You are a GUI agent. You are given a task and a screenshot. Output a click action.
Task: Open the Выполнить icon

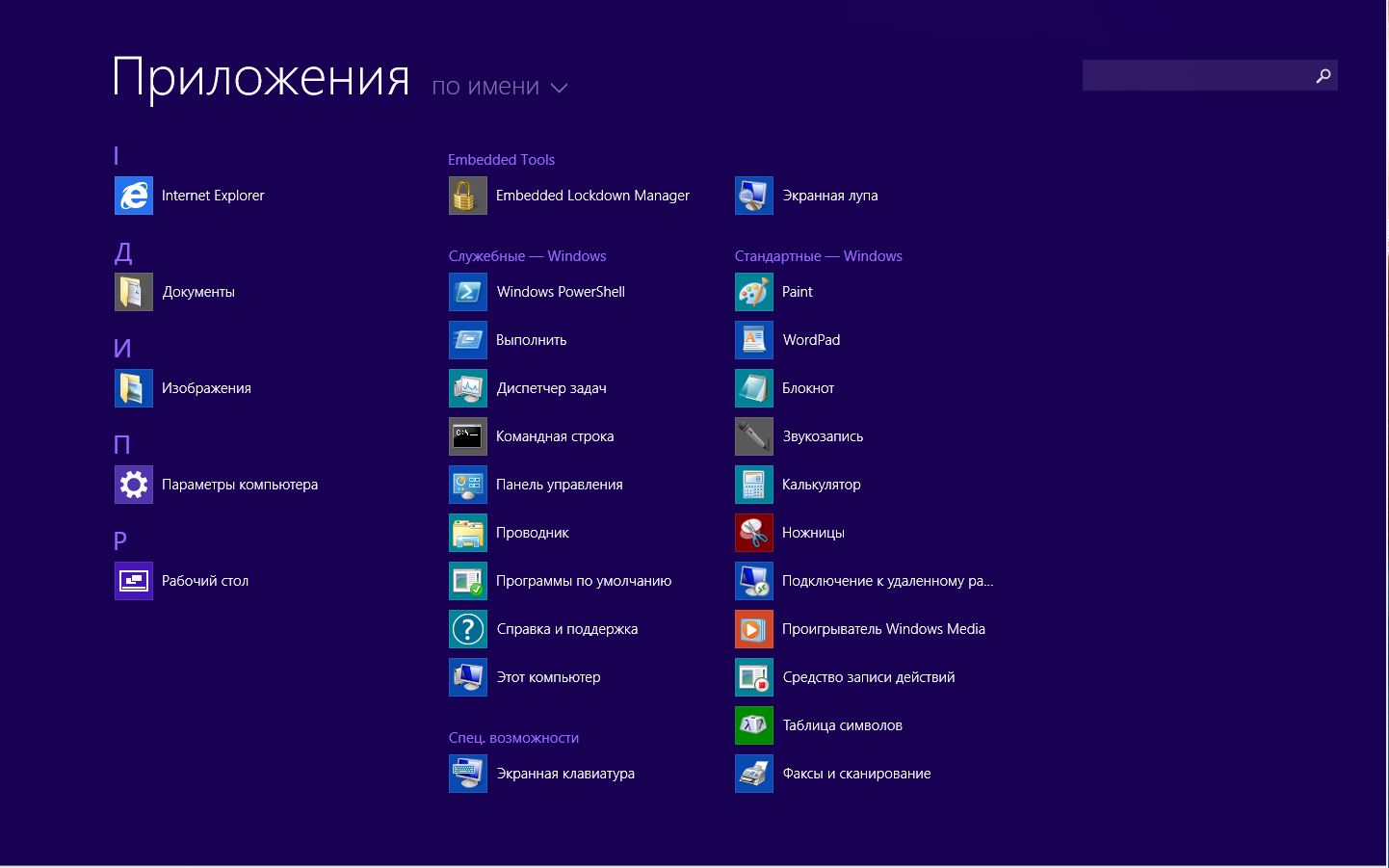click(x=468, y=340)
